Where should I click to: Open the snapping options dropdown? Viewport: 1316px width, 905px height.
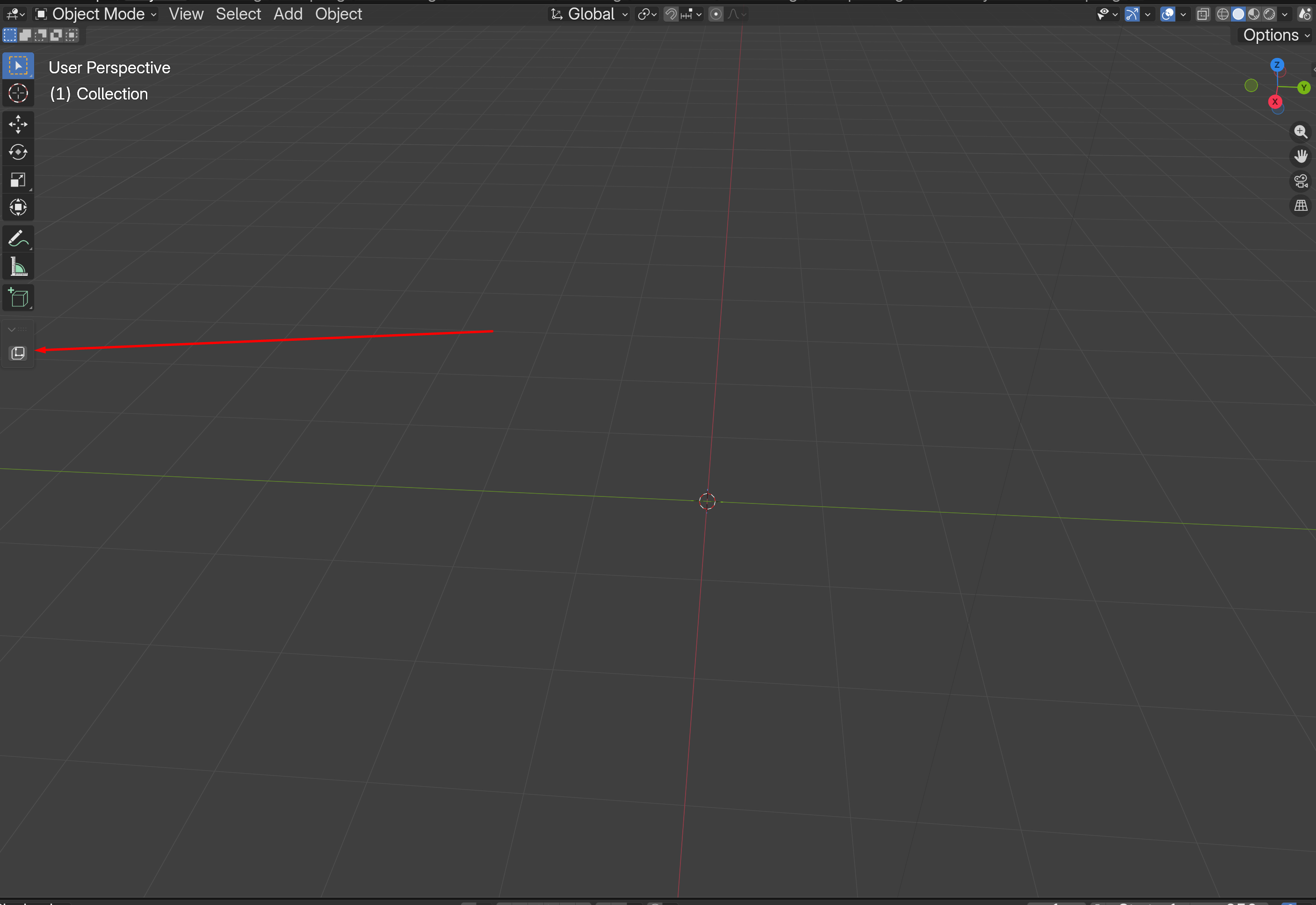692,14
